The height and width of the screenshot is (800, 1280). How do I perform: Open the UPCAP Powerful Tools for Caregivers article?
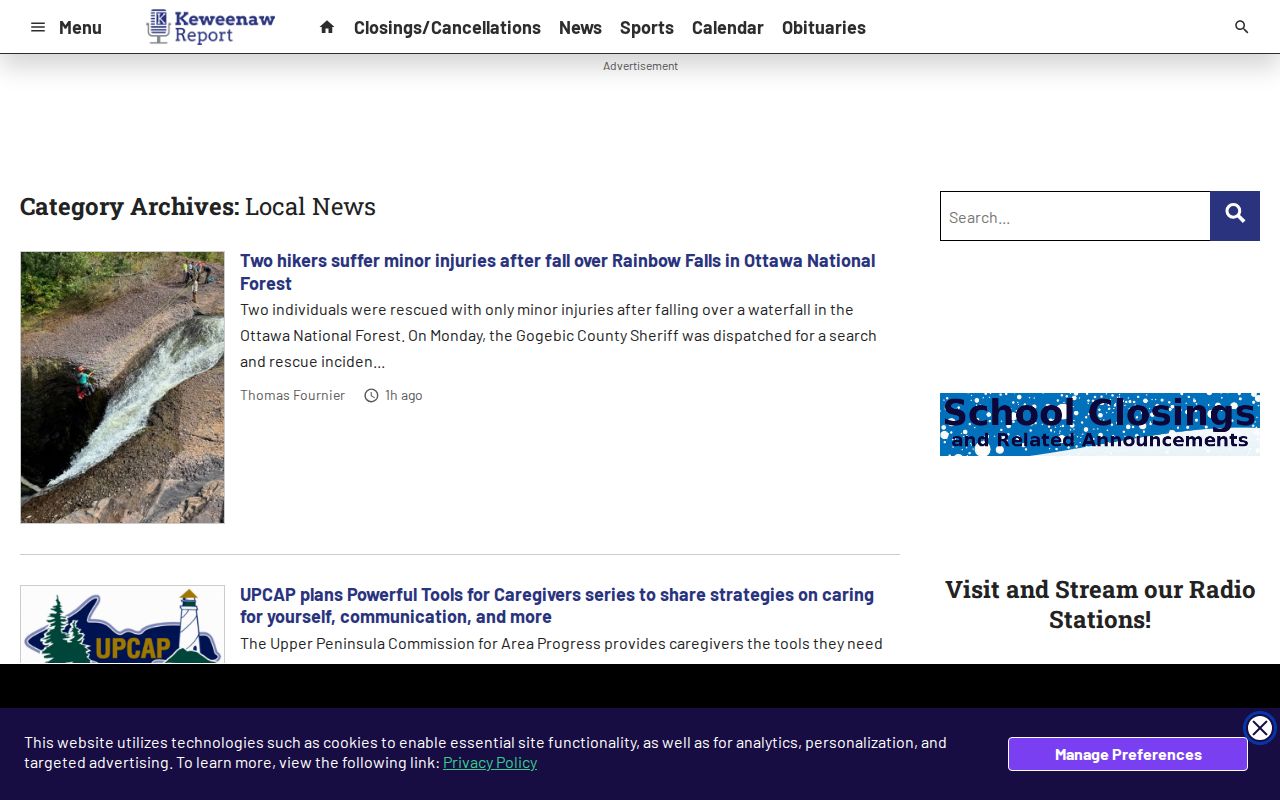click(557, 606)
